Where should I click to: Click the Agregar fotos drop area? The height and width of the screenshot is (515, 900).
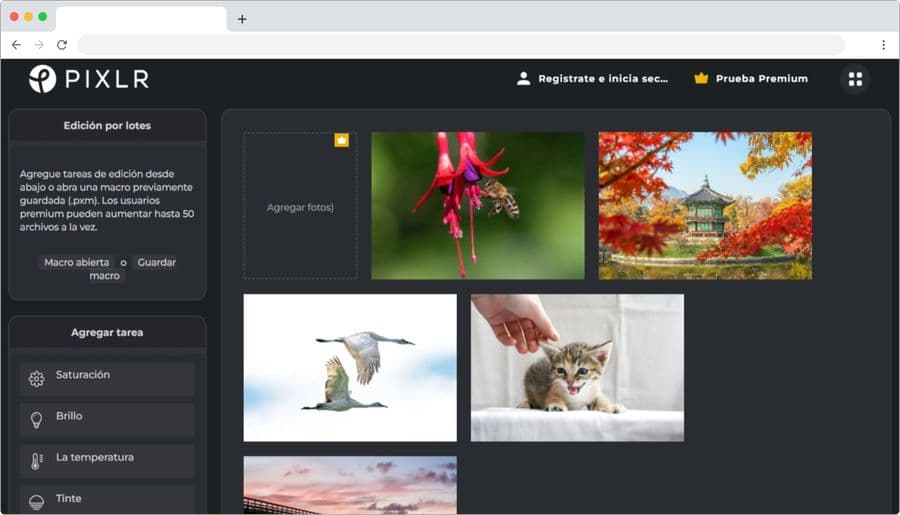(x=300, y=206)
